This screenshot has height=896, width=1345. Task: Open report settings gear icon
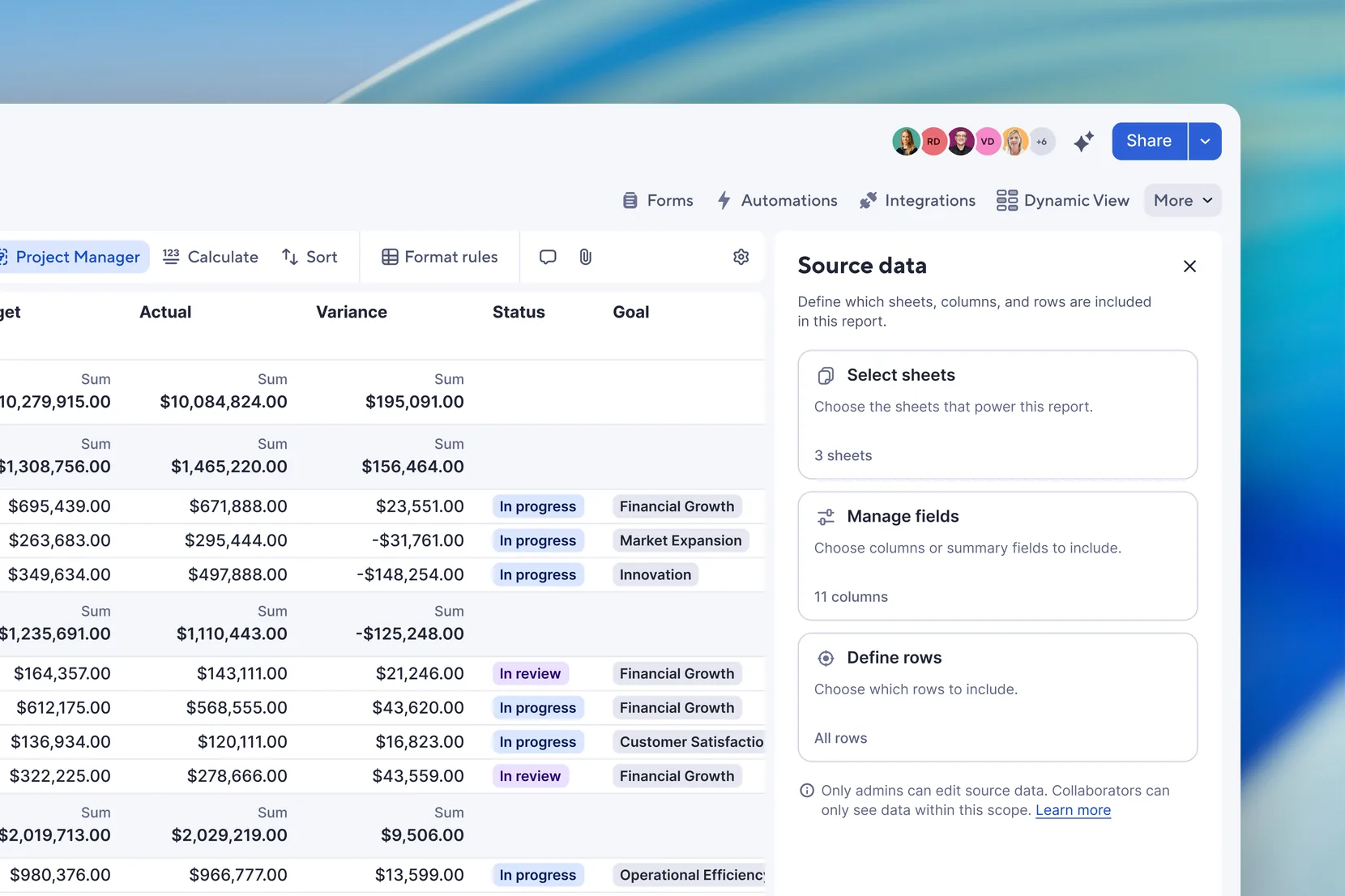[741, 257]
